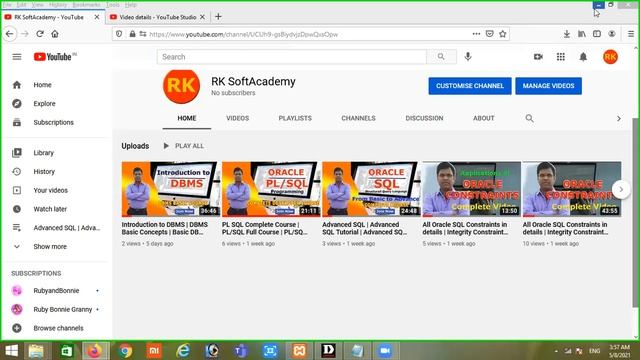Open the RK account avatar menu
Image resolution: width=640 pixels, height=360 pixels.
click(610, 57)
